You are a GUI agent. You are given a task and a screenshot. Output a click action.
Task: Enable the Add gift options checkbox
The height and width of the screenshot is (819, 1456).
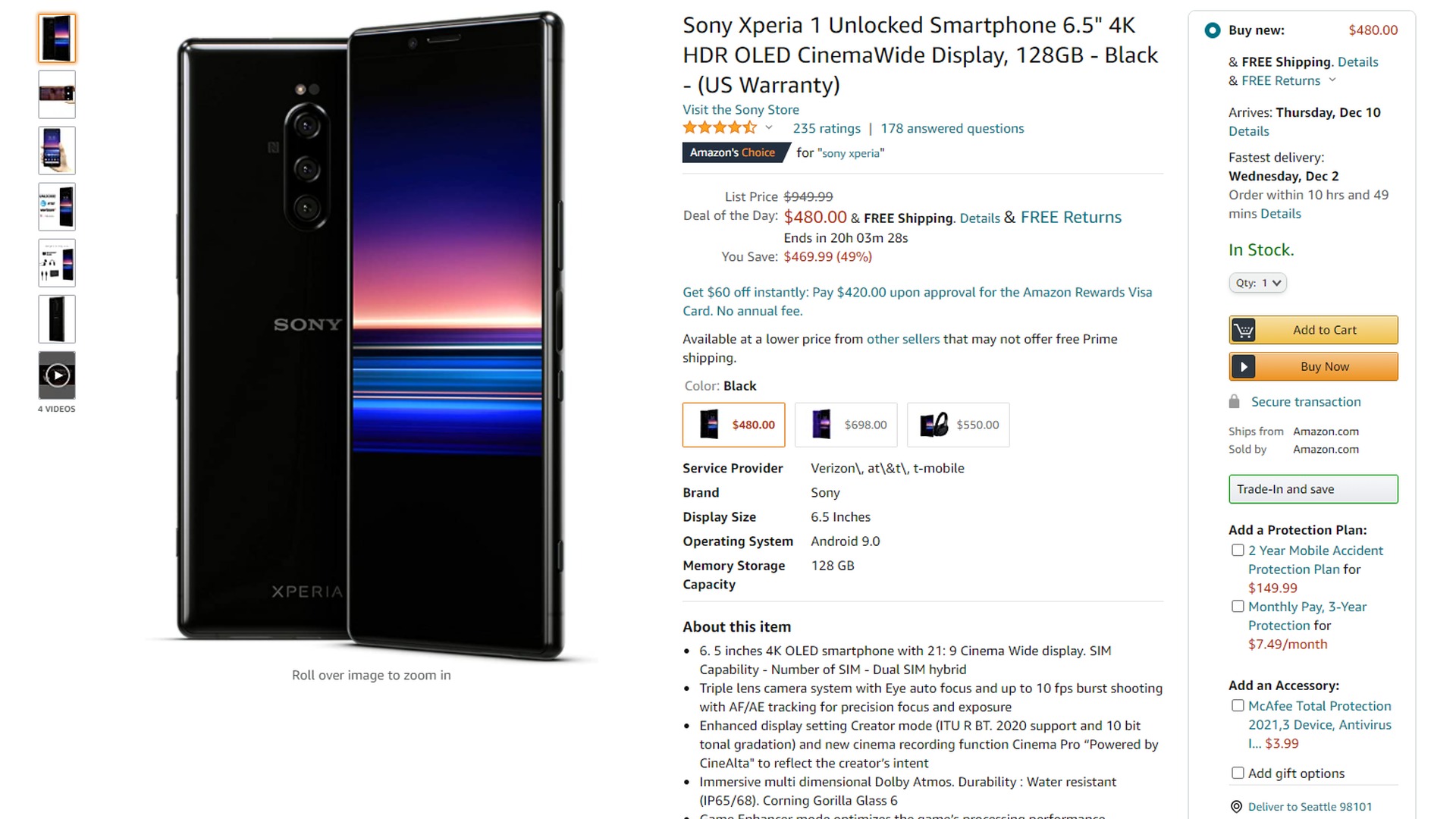click(1238, 773)
